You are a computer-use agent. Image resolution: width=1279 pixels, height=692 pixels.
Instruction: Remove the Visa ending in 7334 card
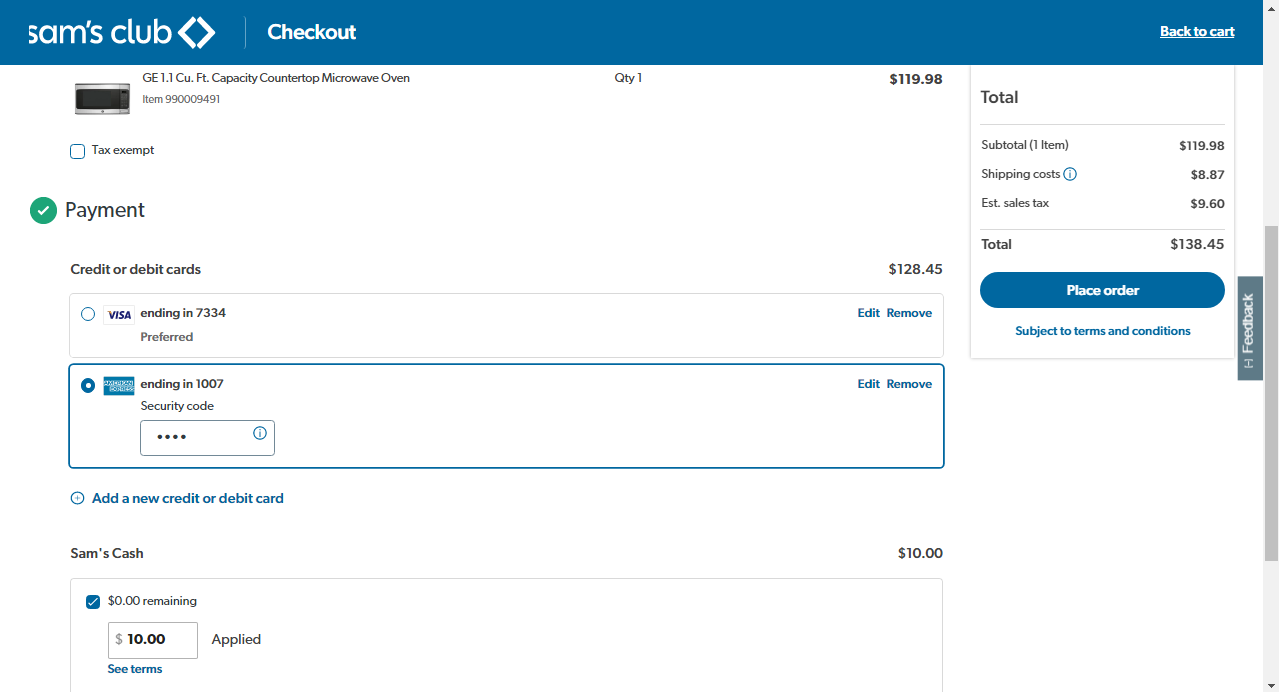(x=909, y=313)
